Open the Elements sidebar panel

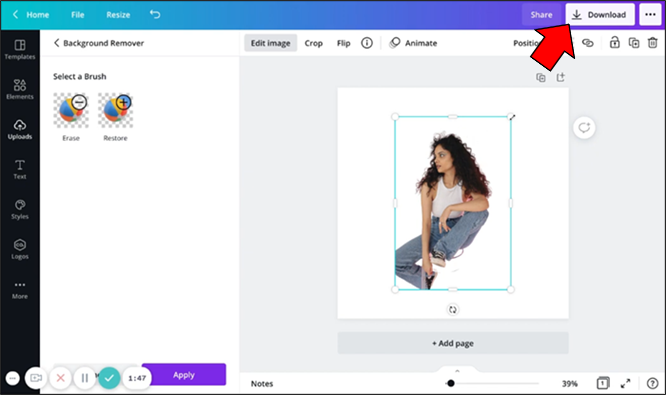pos(20,90)
